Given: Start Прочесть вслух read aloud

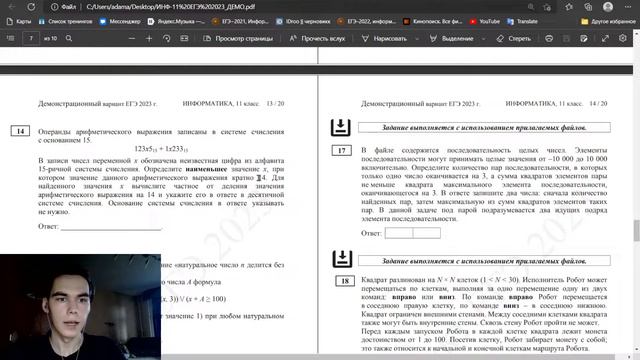Looking at the screenshot, I should [317, 38].
